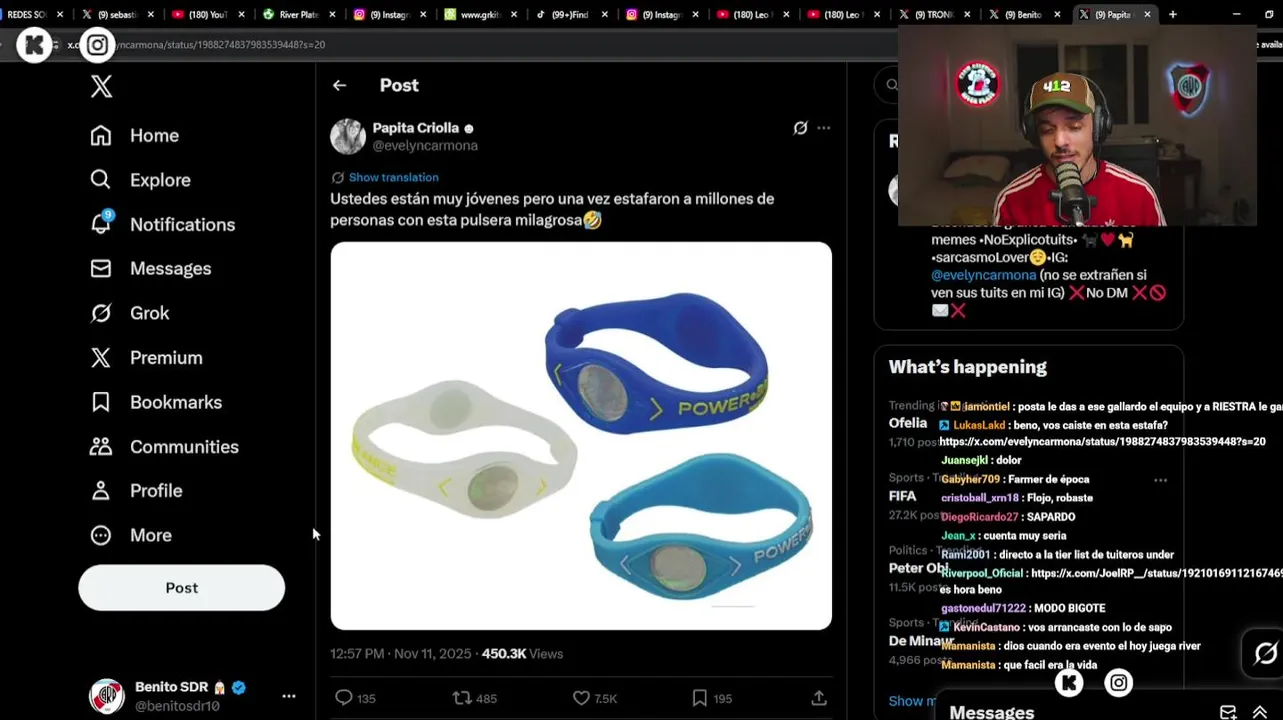Click Riverpool_Oficial's x.com chat link
1283x720 pixels.
(x=1156, y=574)
